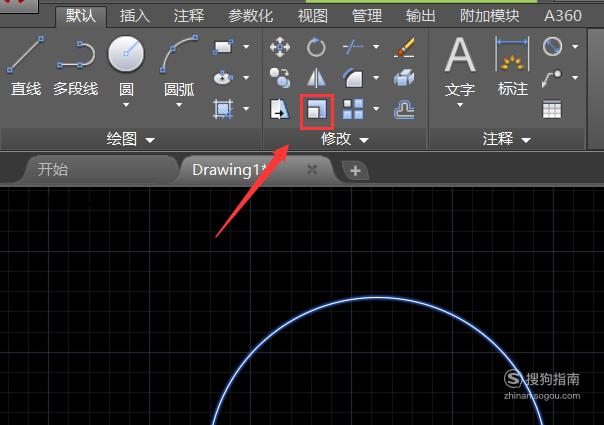The image size is (604, 425).
Task: Expand the Circle (圆) dropdown arrow
Action: pyautogui.click(x=126, y=105)
